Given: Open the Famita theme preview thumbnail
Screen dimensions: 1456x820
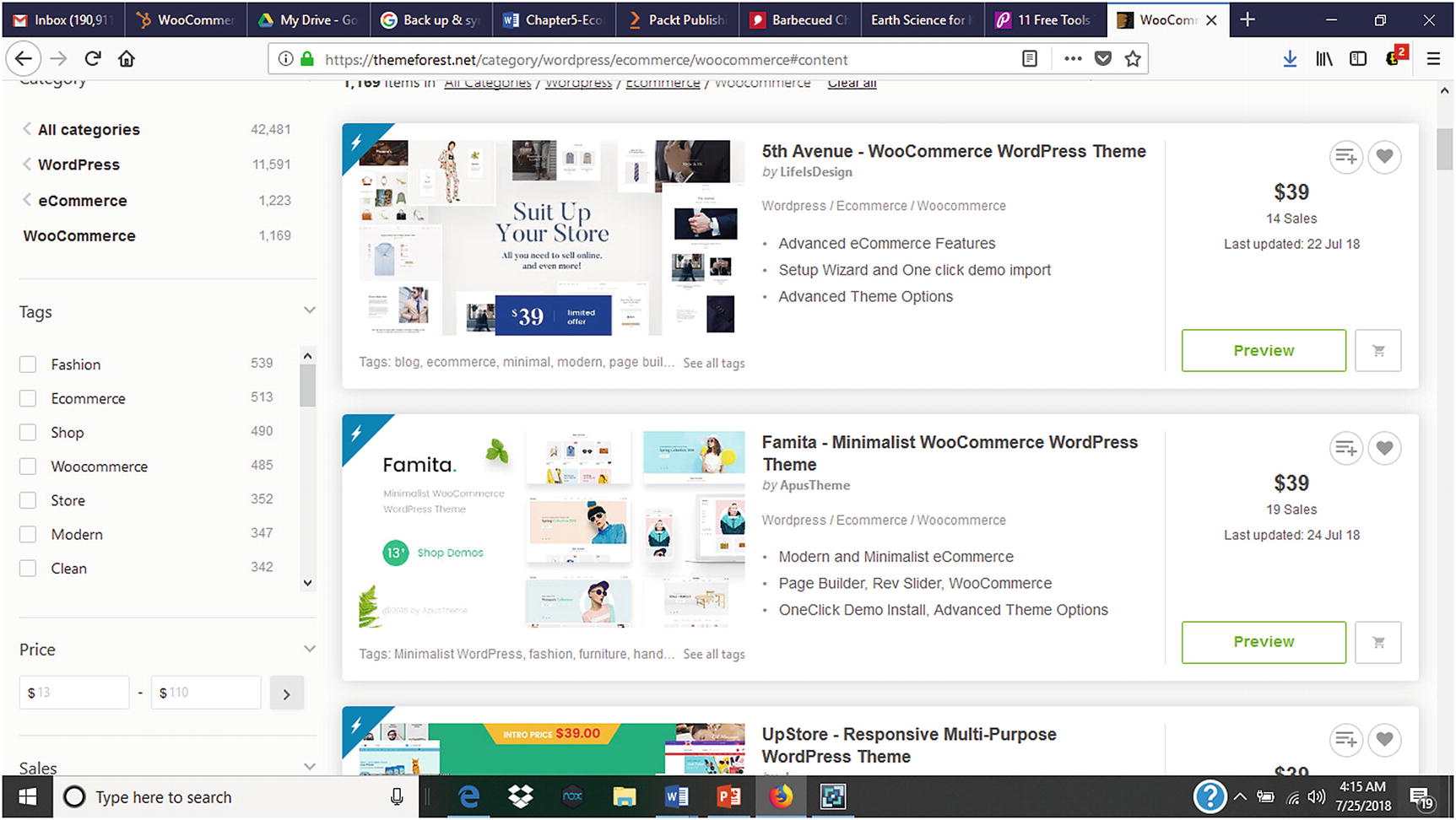Looking at the screenshot, I should 552,529.
